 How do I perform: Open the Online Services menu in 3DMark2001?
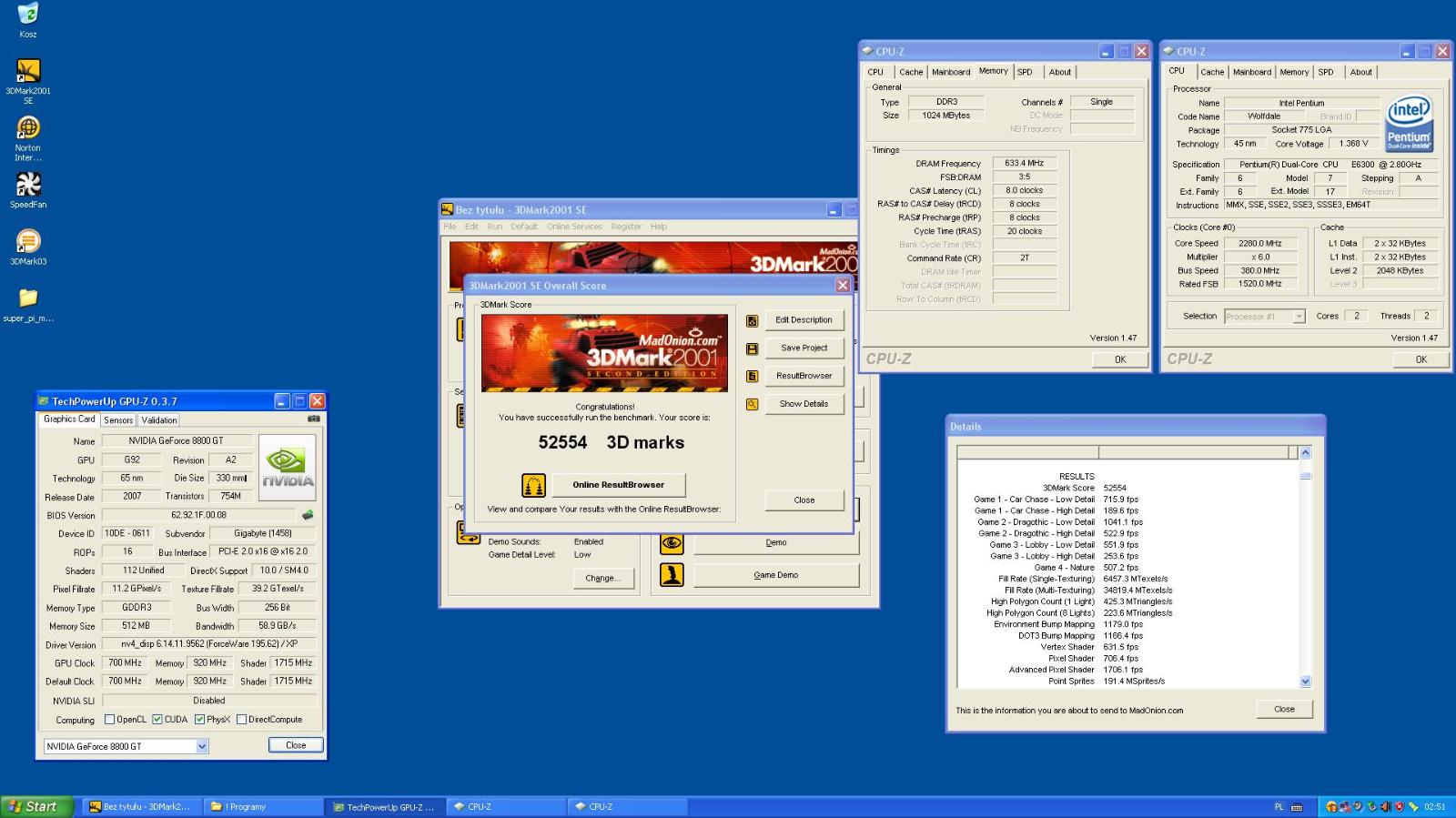(574, 227)
